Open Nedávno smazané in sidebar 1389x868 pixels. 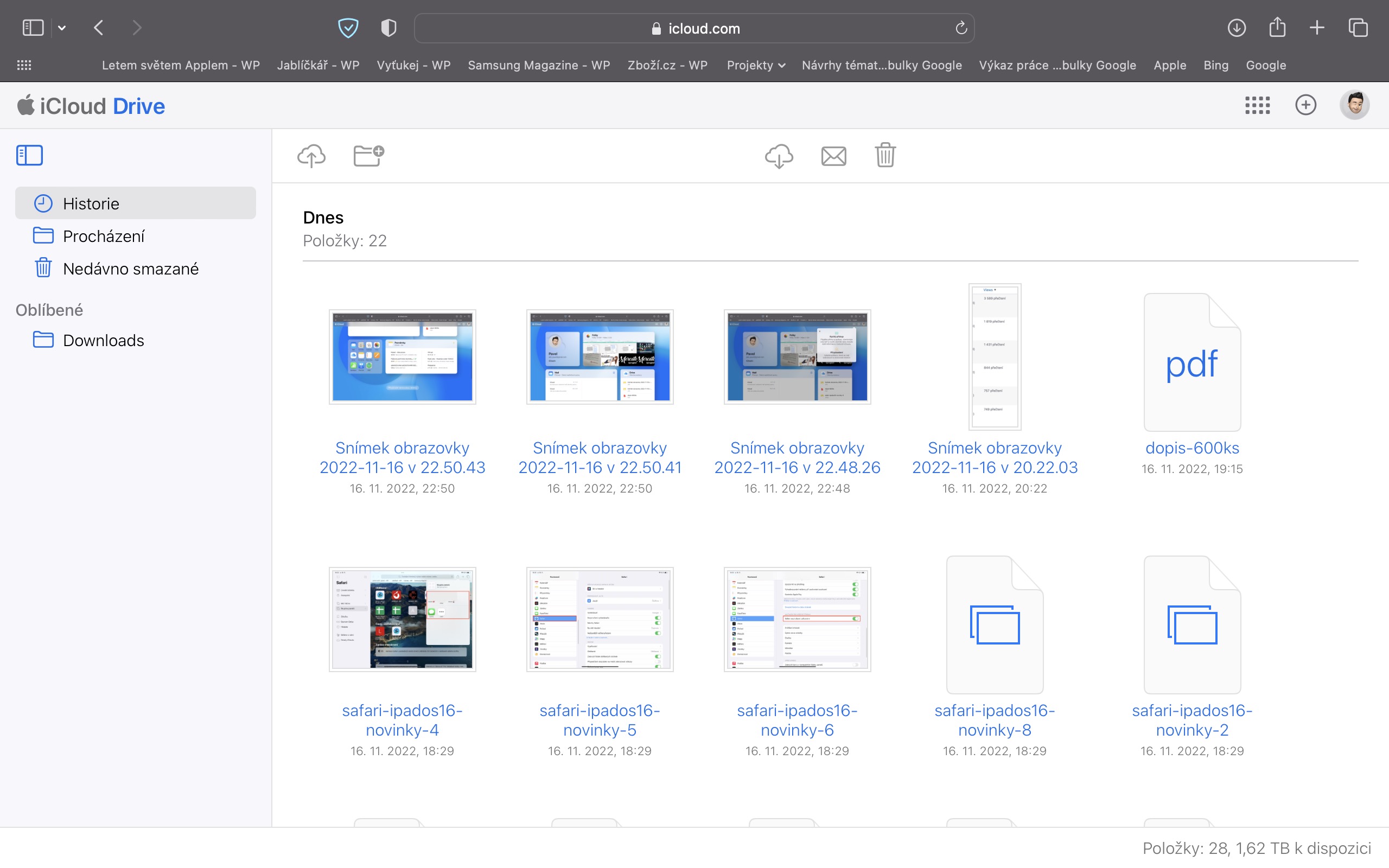point(130,269)
